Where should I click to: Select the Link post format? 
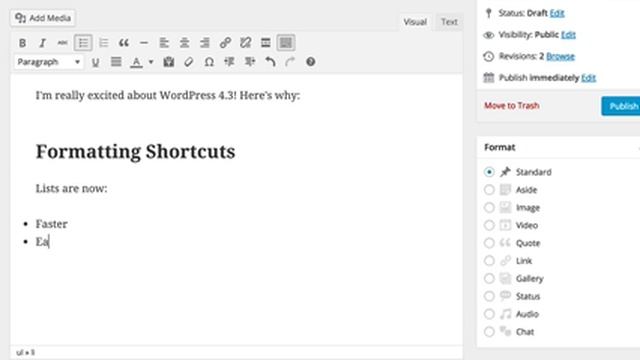[489, 261]
